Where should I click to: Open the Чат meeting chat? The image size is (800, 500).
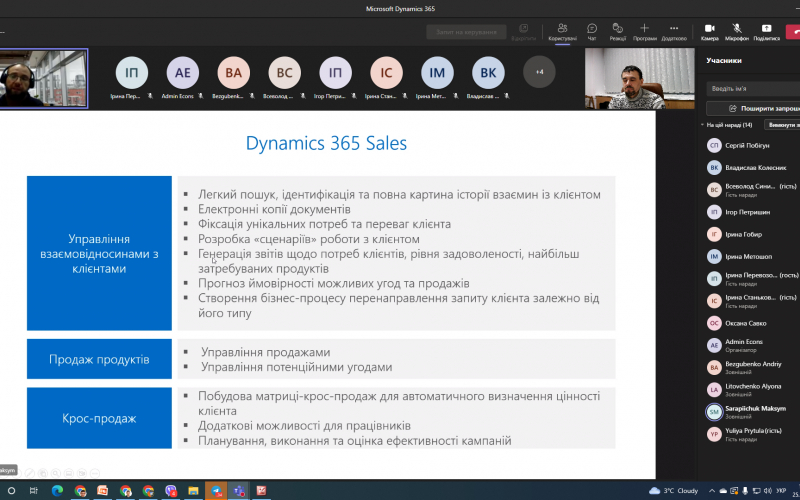(592, 32)
